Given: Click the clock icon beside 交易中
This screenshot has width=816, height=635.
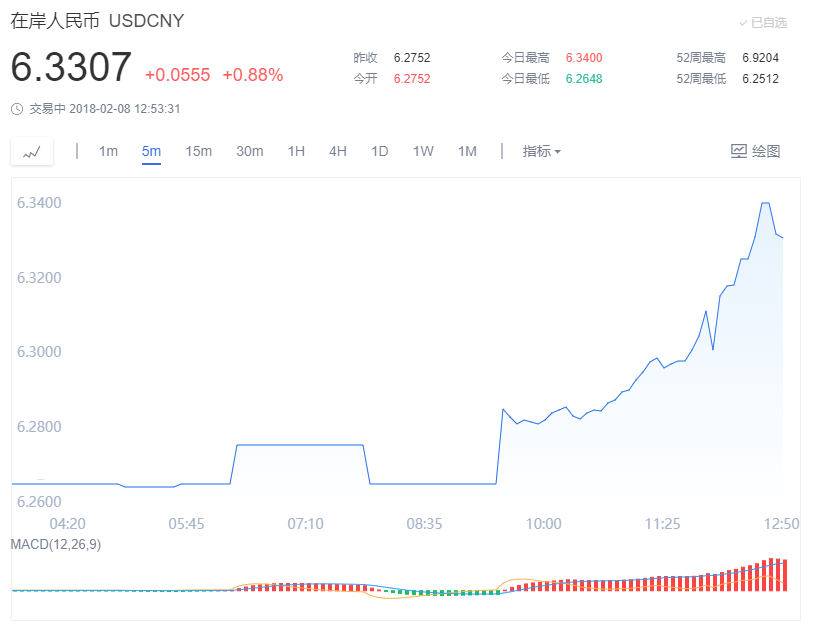Looking at the screenshot, I should [17, 109].
